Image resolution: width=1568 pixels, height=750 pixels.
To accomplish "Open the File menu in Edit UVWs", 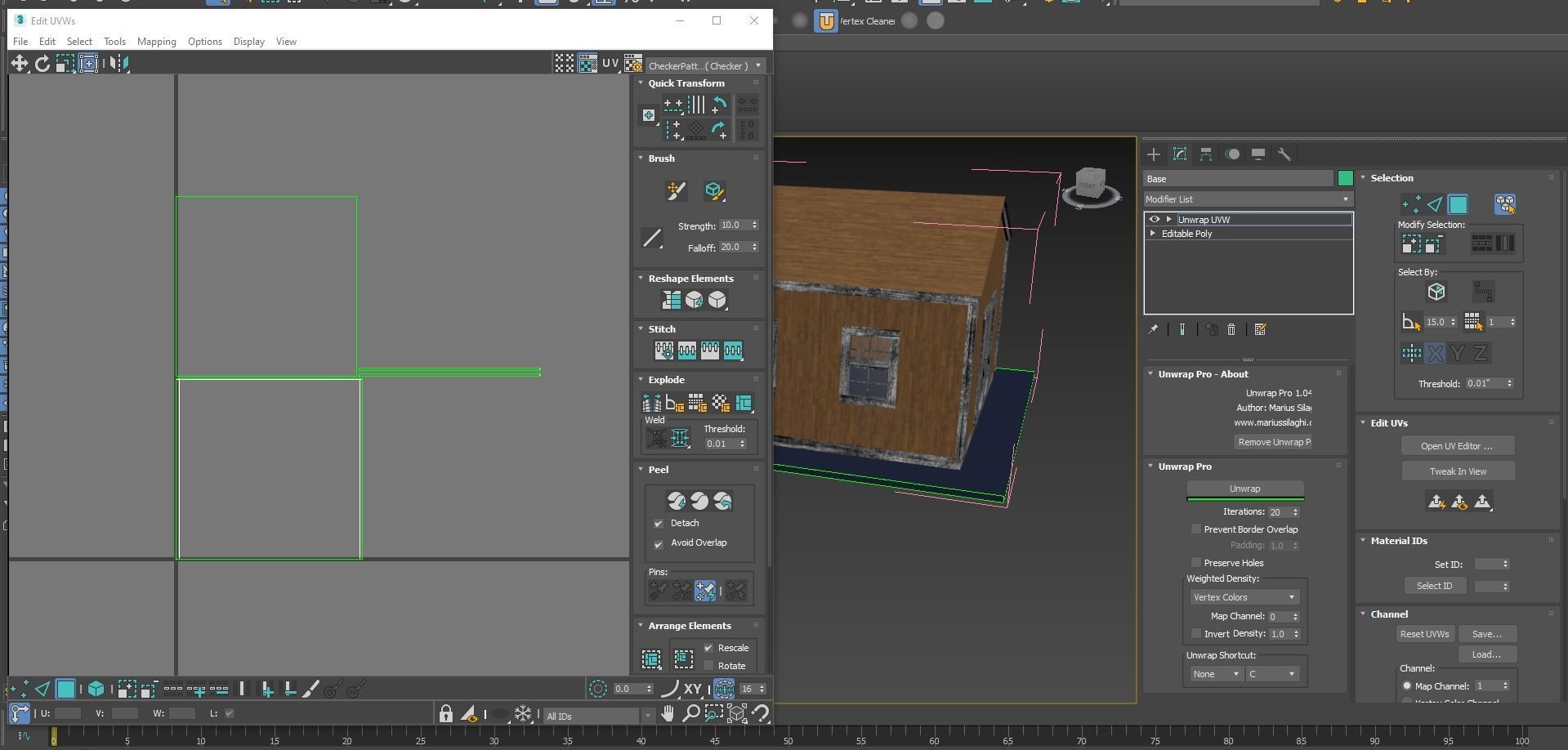I will (20, 42).
